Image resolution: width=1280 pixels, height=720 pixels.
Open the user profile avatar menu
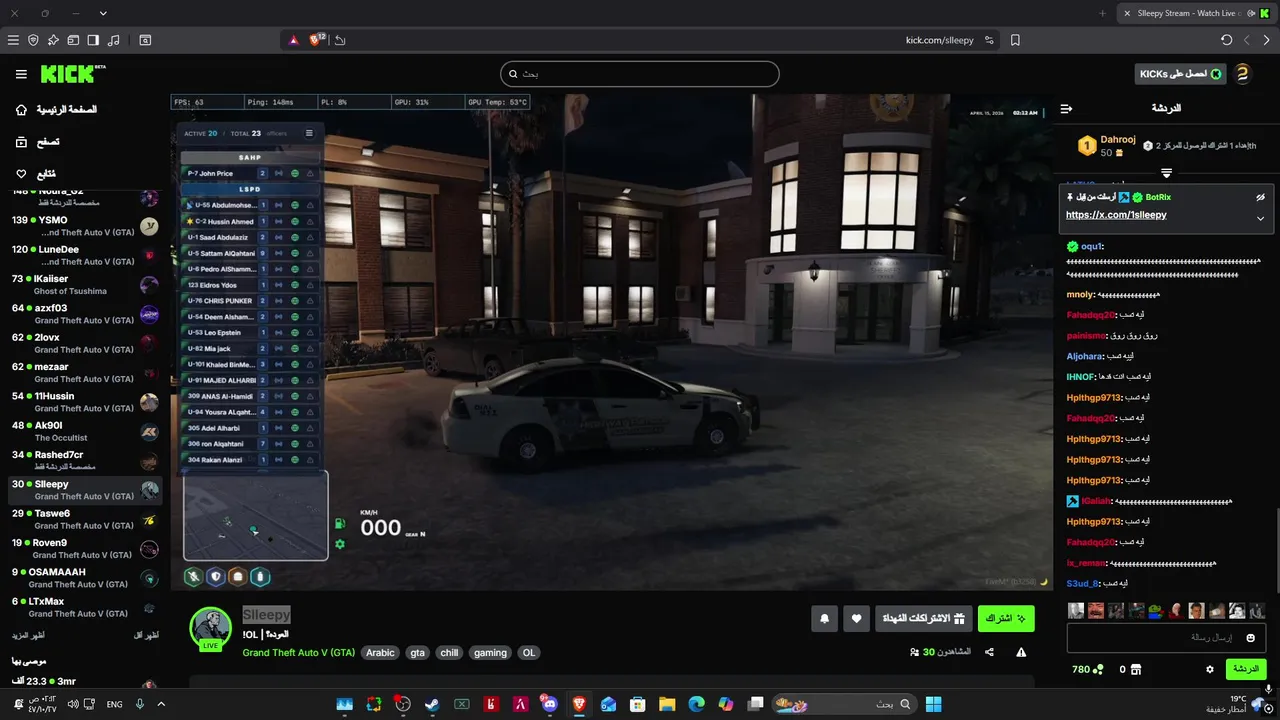coord(1242,74)
